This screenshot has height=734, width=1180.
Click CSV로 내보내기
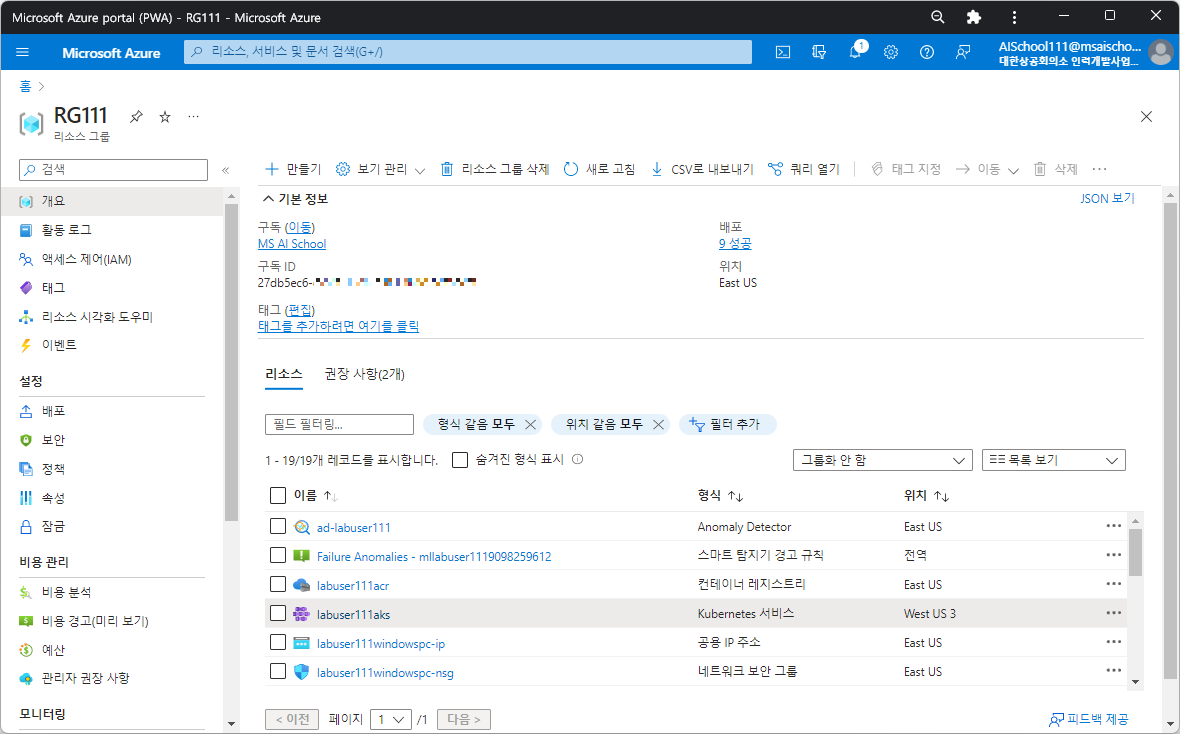(x=702, y=169)
